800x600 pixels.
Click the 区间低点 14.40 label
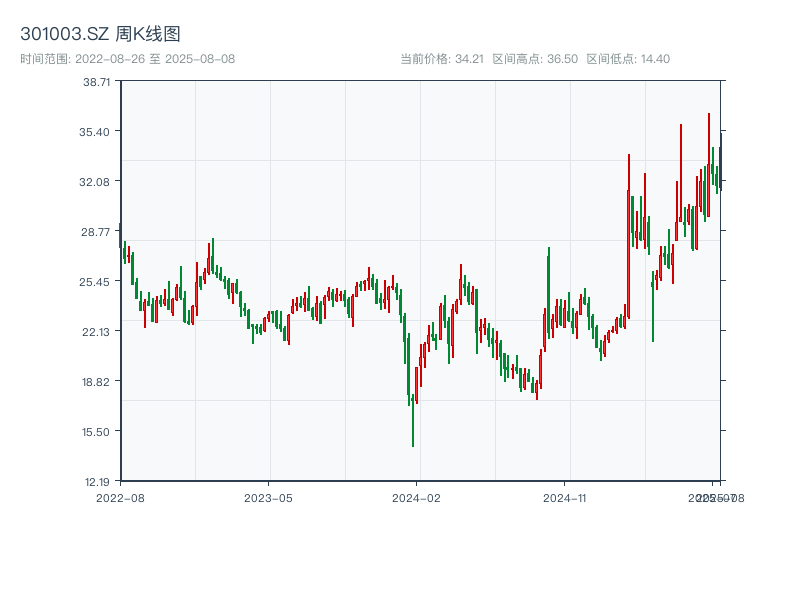(628, 59)
